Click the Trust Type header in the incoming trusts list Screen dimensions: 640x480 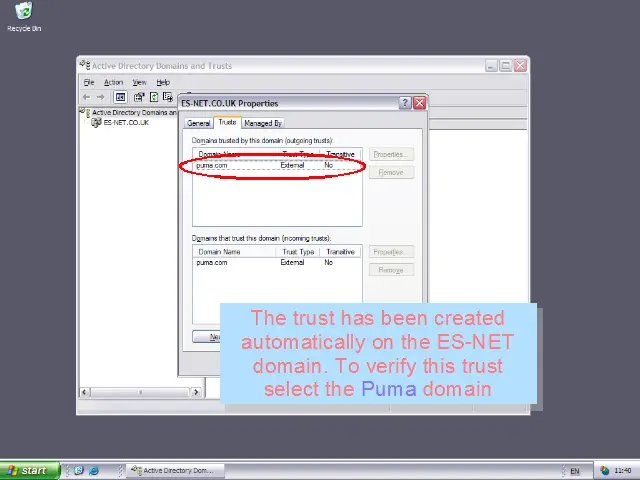pos(298,252)
